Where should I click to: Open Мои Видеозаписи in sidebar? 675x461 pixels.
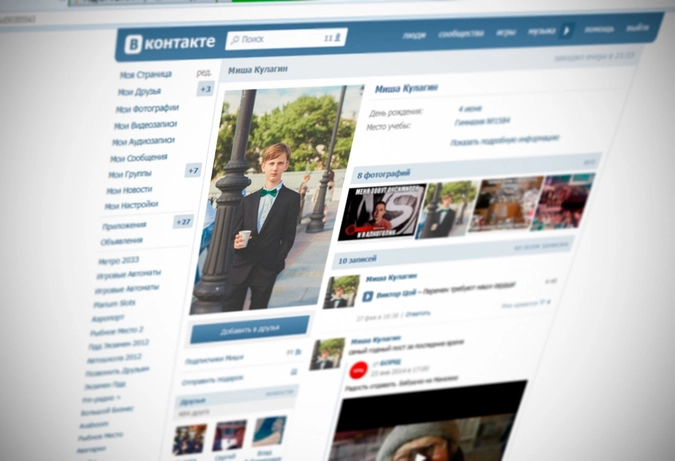click(x=145, y=125)
